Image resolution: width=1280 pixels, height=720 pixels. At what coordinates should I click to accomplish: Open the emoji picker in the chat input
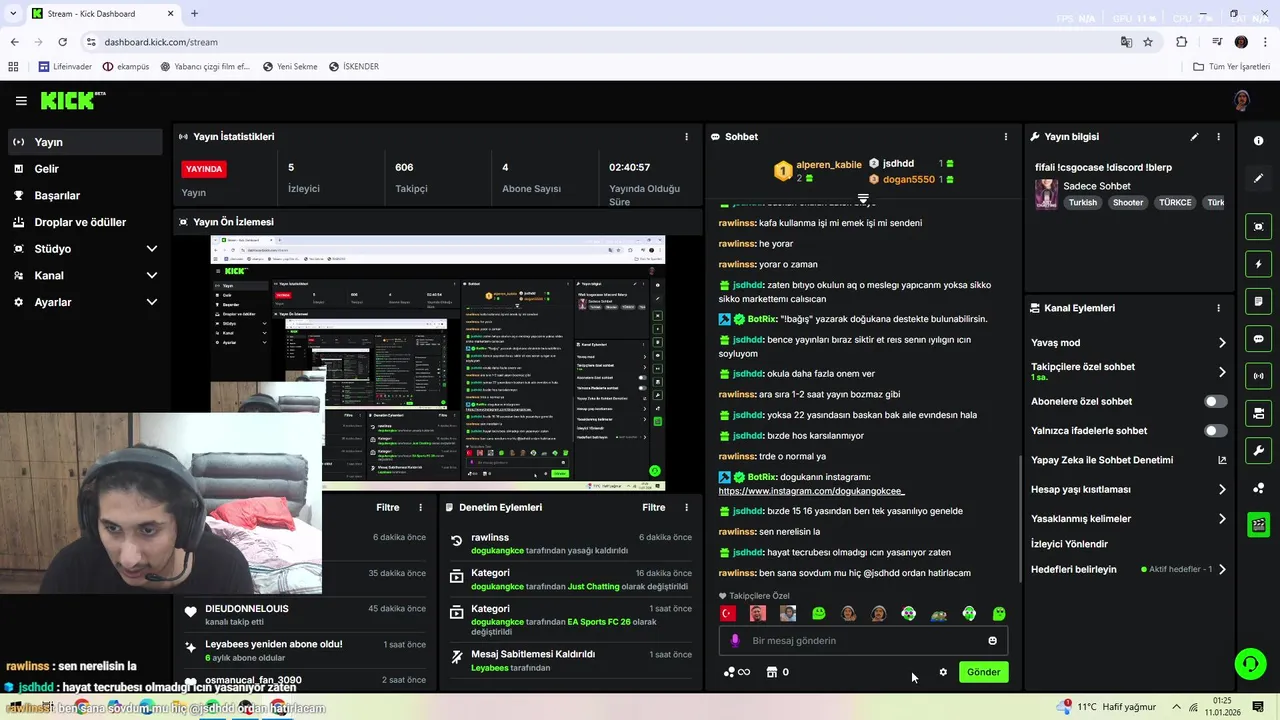(x=992, y=641)
